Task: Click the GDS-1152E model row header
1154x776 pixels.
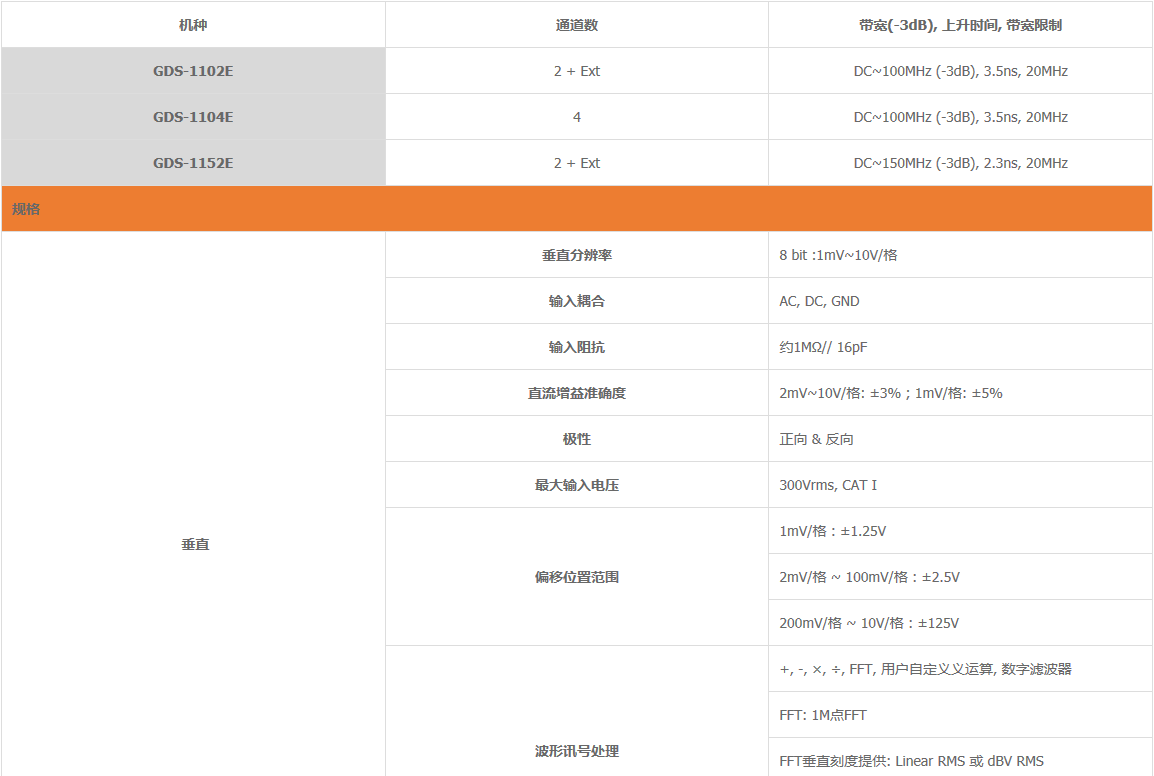Action: (x=193, y=163)
